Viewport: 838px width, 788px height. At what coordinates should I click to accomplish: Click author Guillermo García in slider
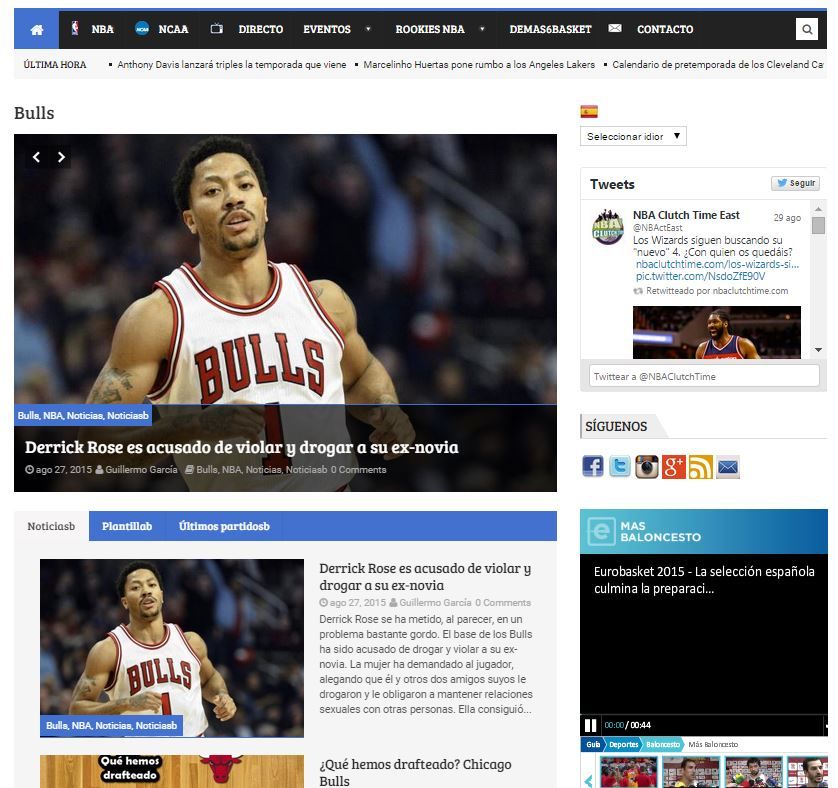pos(141,469)
